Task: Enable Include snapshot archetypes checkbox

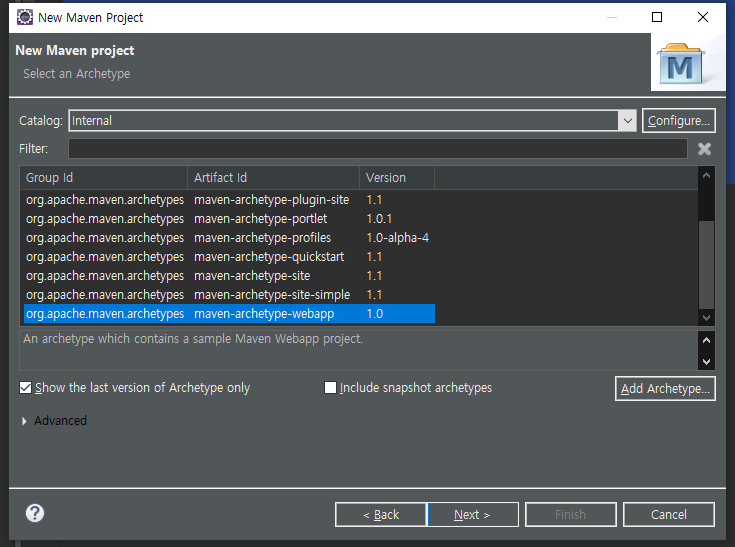Action: pyautogui.click(x=330, y=388)
